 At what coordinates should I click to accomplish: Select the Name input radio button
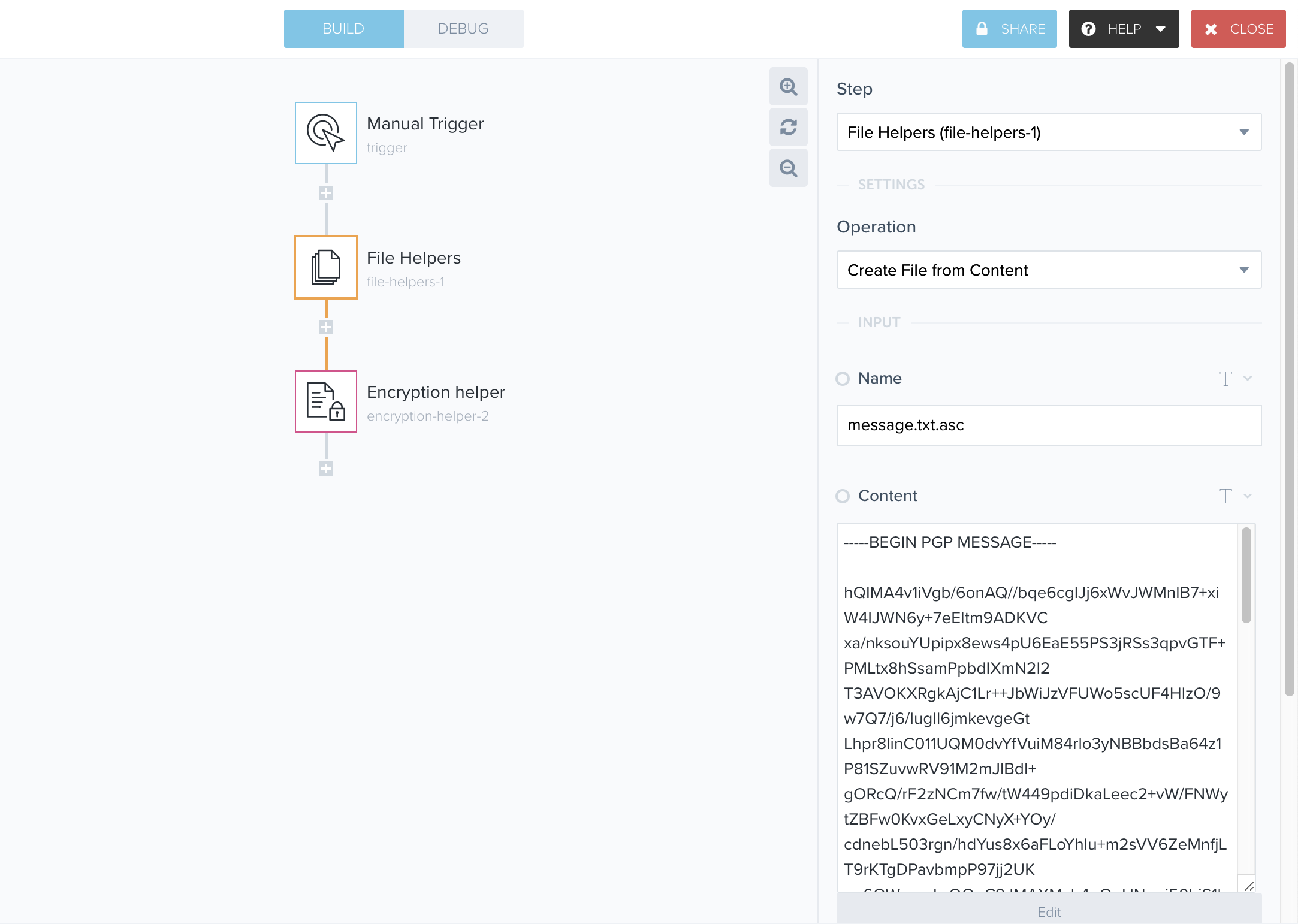click(x=843, y=378)
